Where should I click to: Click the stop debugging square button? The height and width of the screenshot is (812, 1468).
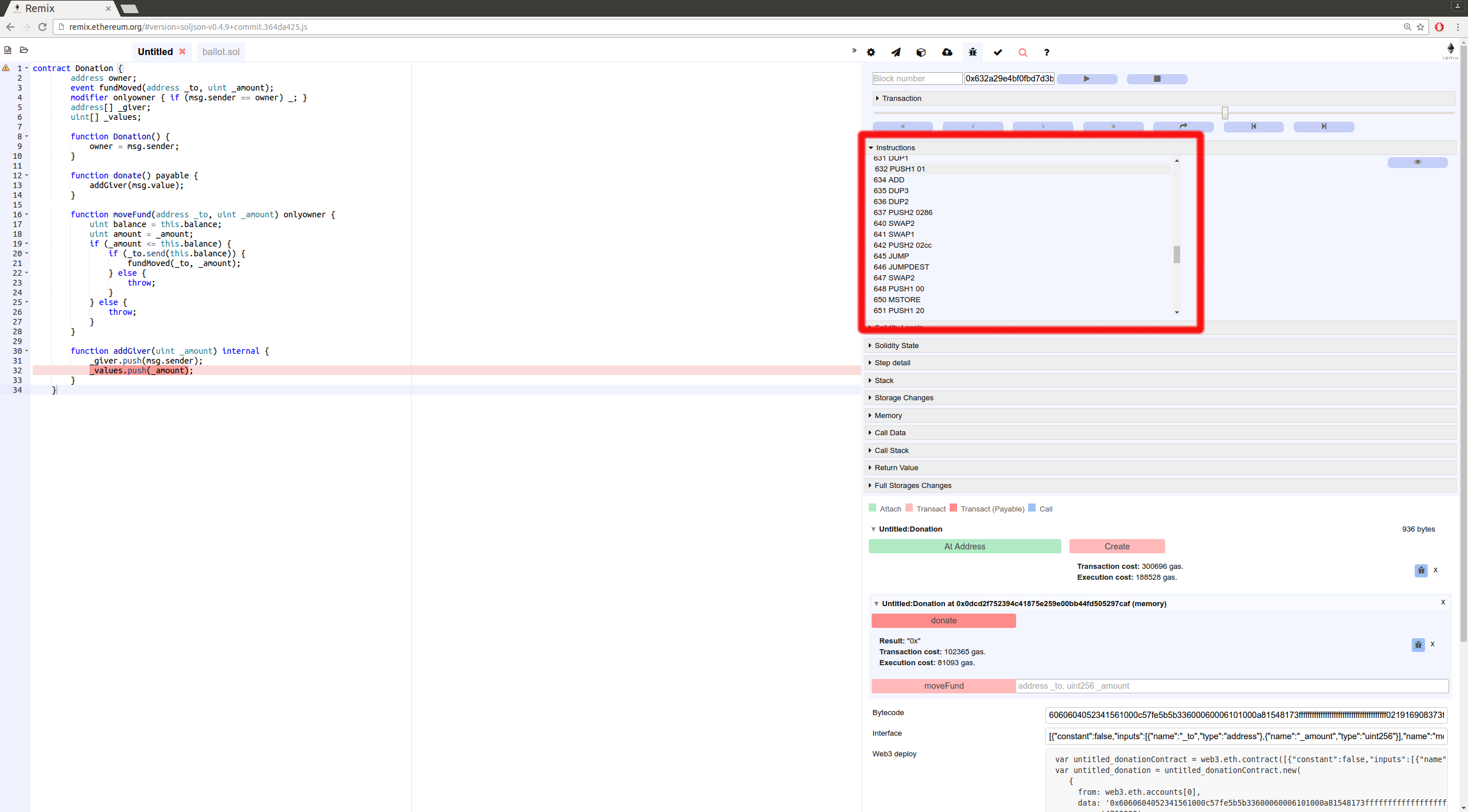point(1157,79)
